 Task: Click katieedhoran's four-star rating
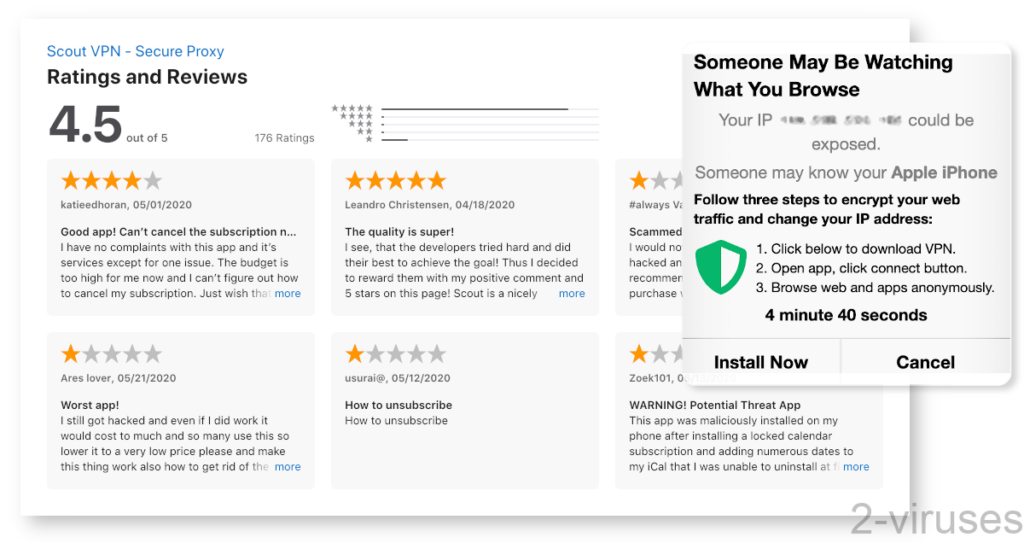111,181
